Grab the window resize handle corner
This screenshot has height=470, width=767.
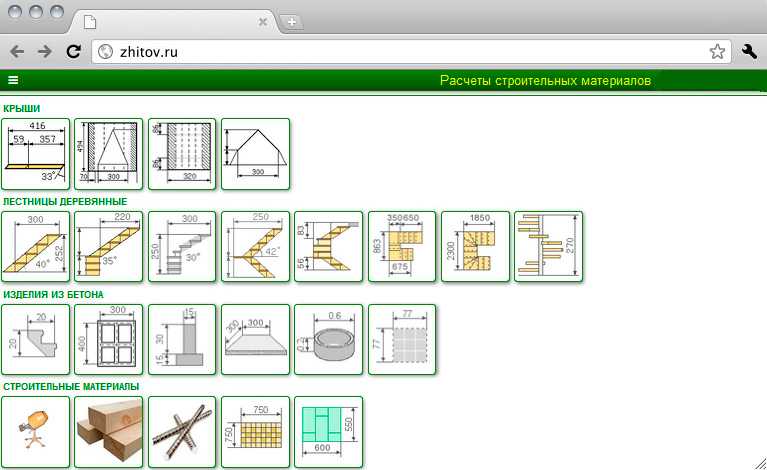760,463
